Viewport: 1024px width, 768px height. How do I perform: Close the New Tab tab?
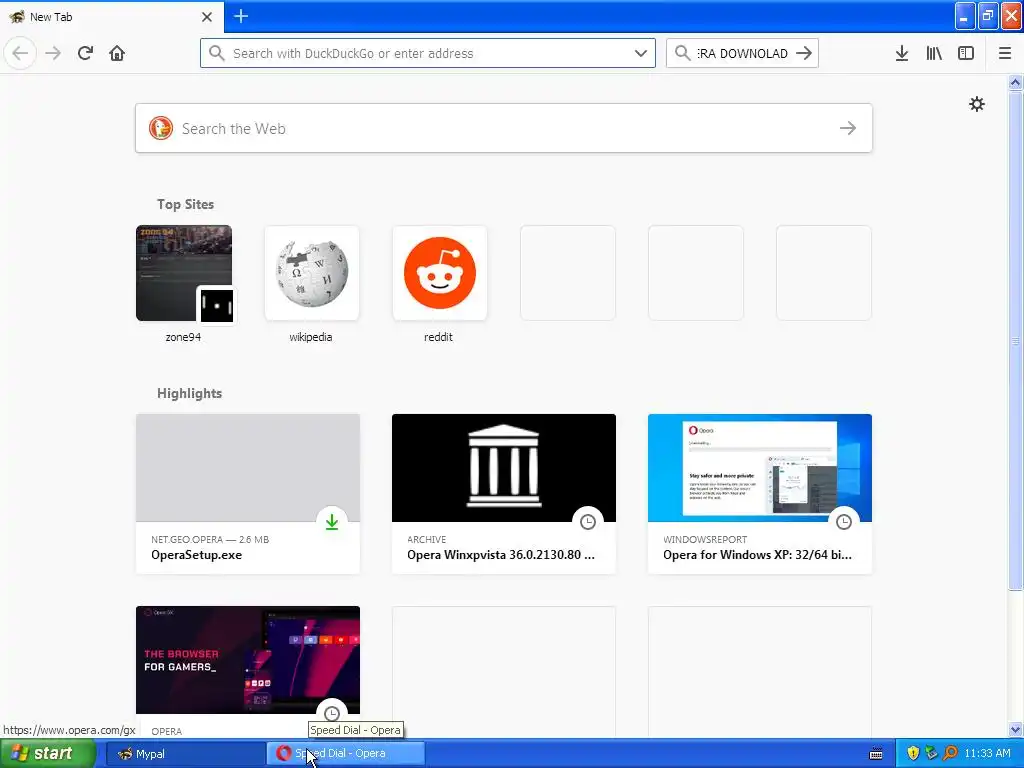pyautogui.click(x=207, y=17)
